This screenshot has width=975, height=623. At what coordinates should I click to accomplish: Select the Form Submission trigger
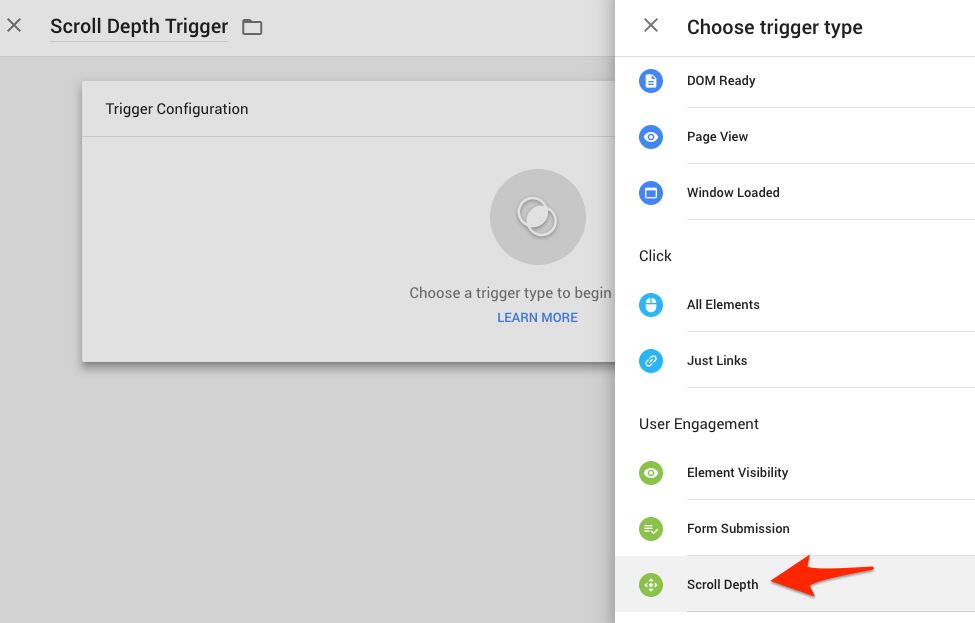point(795,528)
